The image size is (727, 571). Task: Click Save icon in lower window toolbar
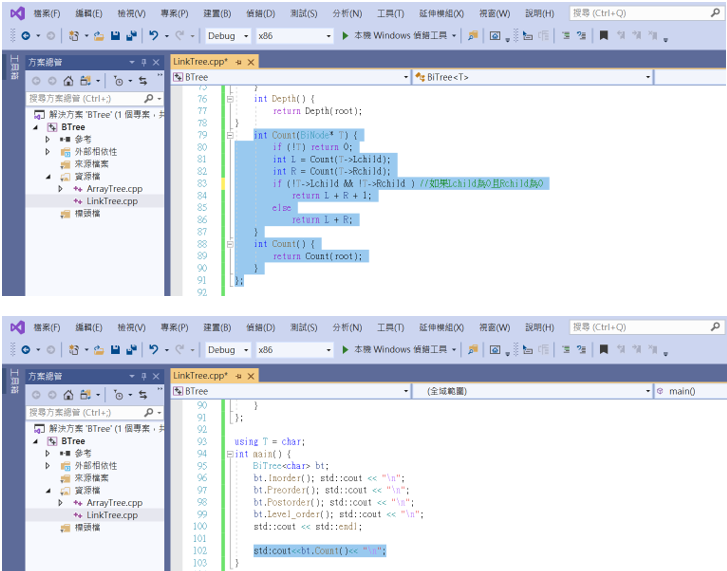[x=115, y=350]
